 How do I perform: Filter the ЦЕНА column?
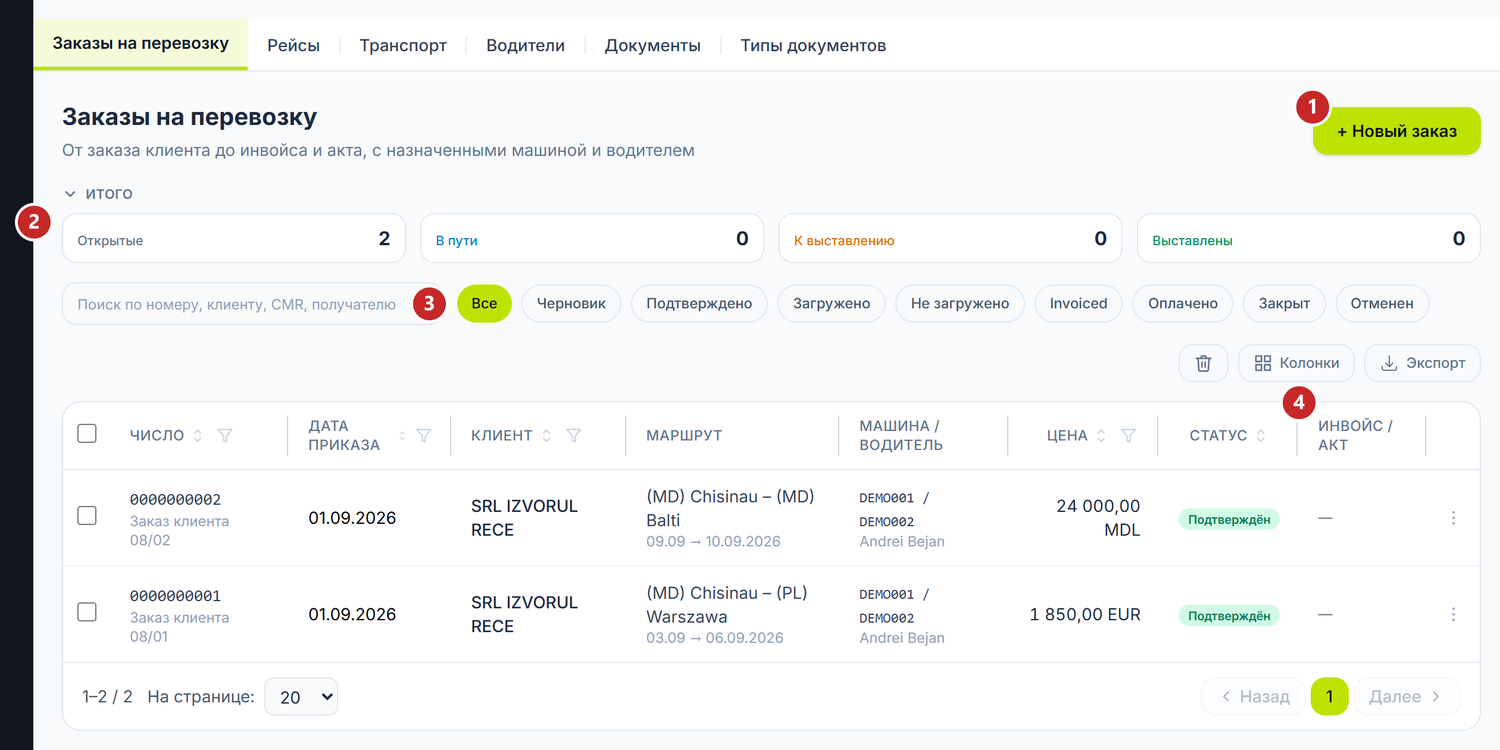click(1128, 436)
